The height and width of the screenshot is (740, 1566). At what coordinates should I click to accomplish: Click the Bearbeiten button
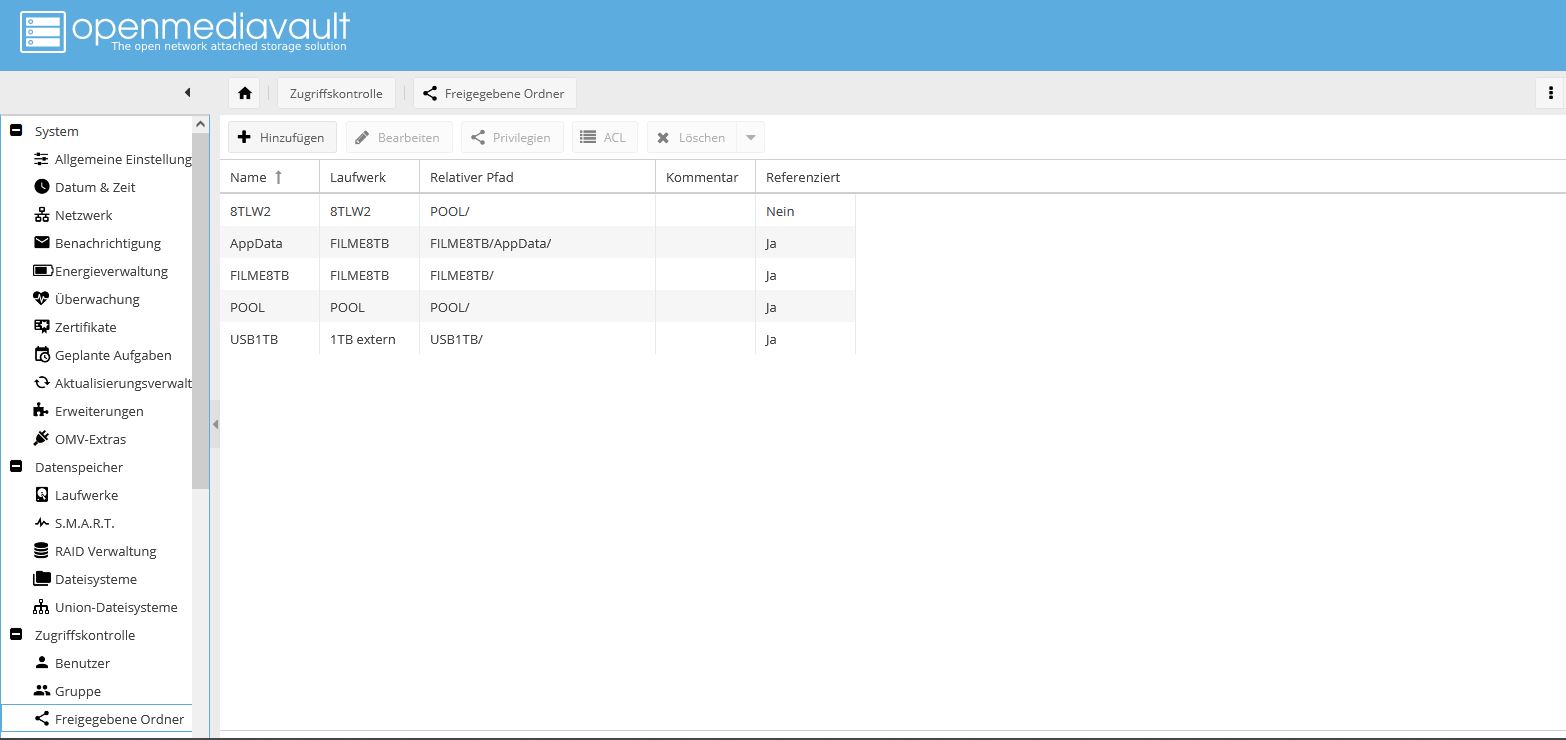point(399,137)
